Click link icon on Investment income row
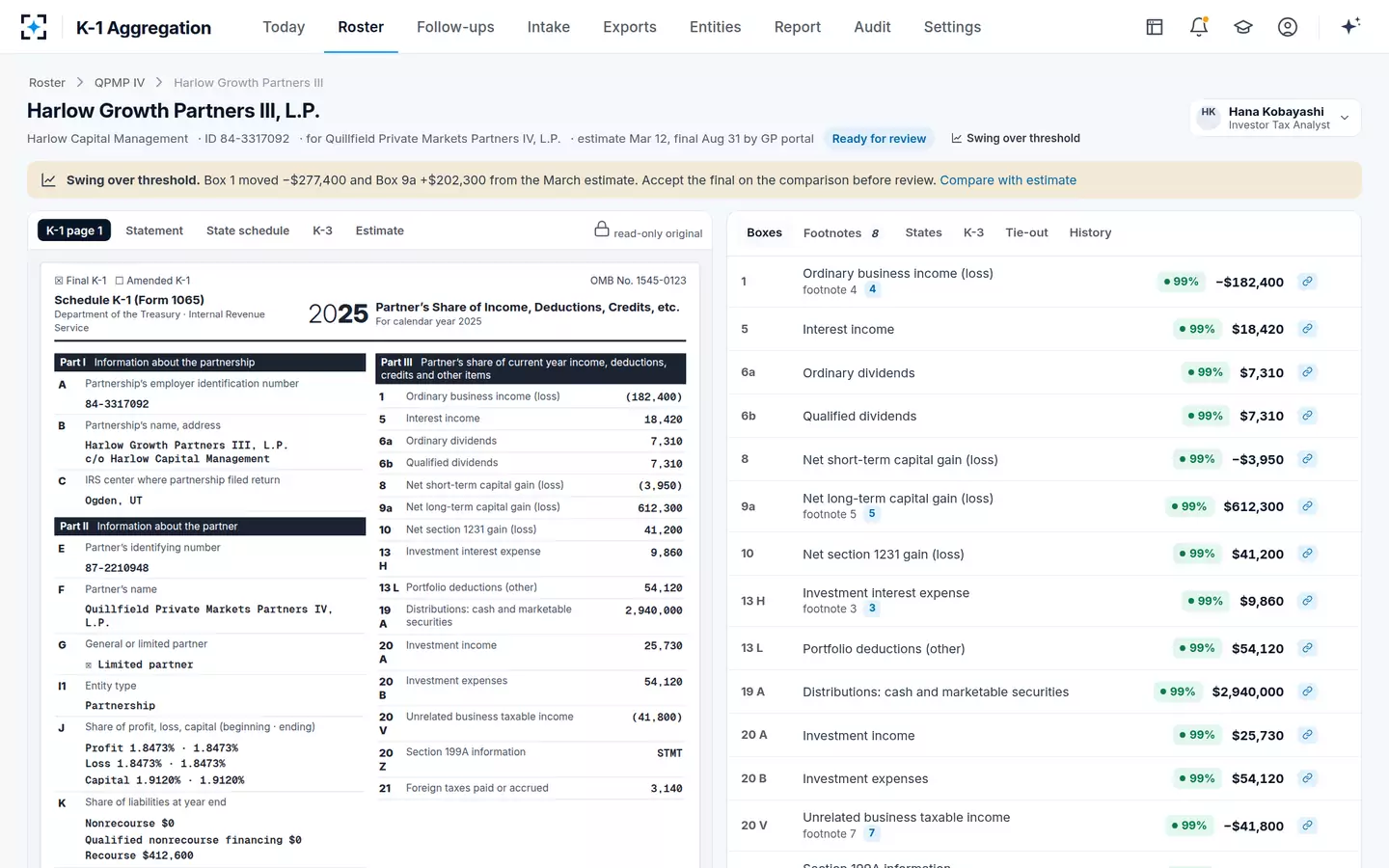This screenshot has width=1389, height=868. pyautogui.click(x=1307, y=735)
